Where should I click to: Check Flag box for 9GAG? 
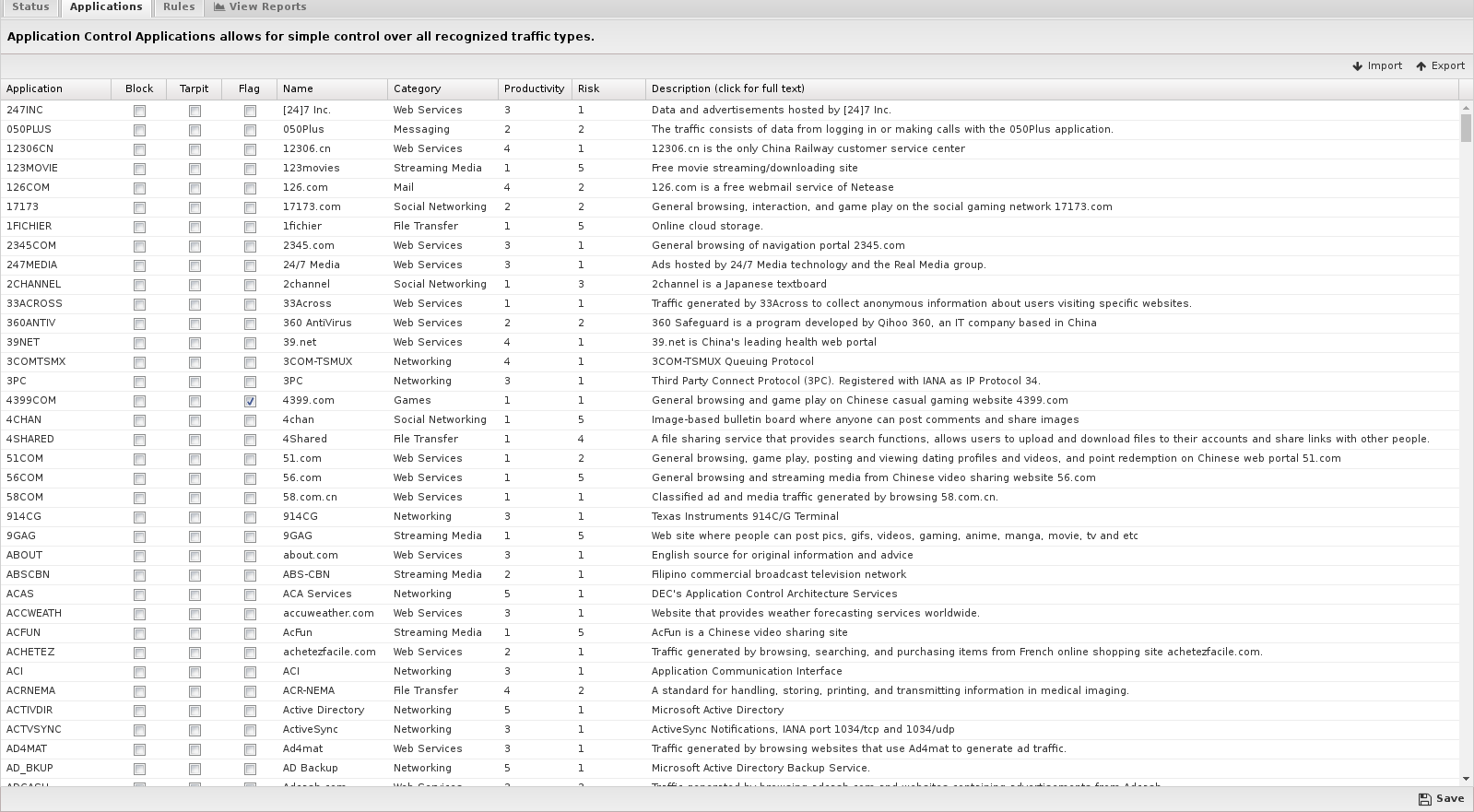[250, 536]
